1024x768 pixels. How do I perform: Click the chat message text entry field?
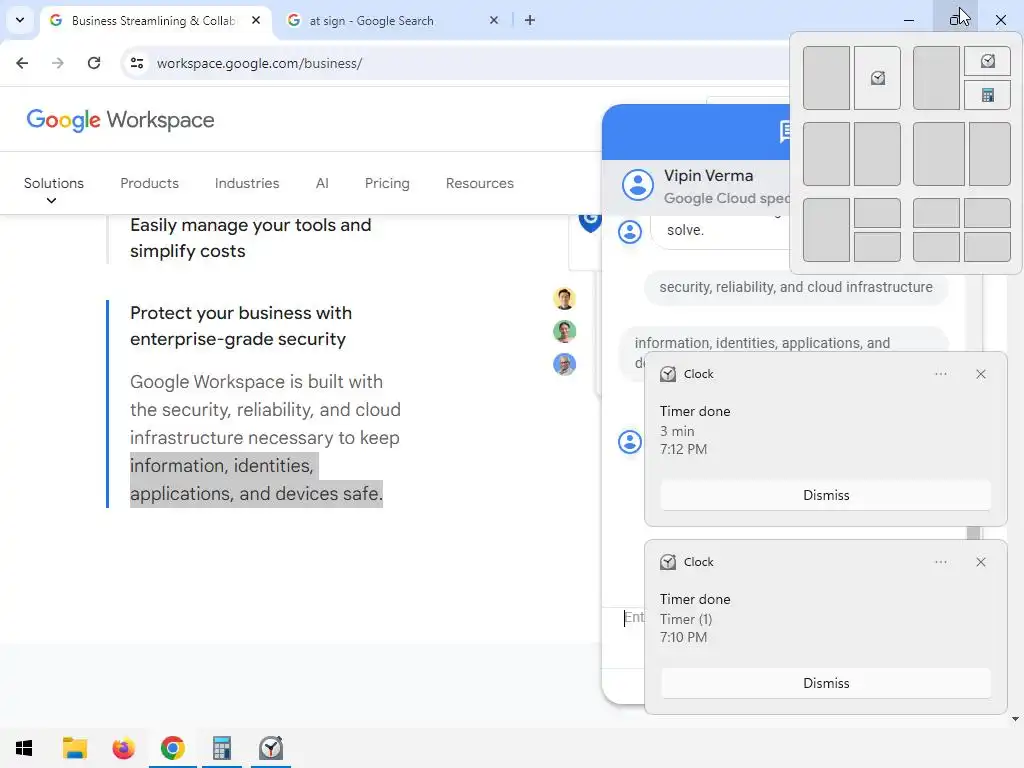[x=633, y=618]
